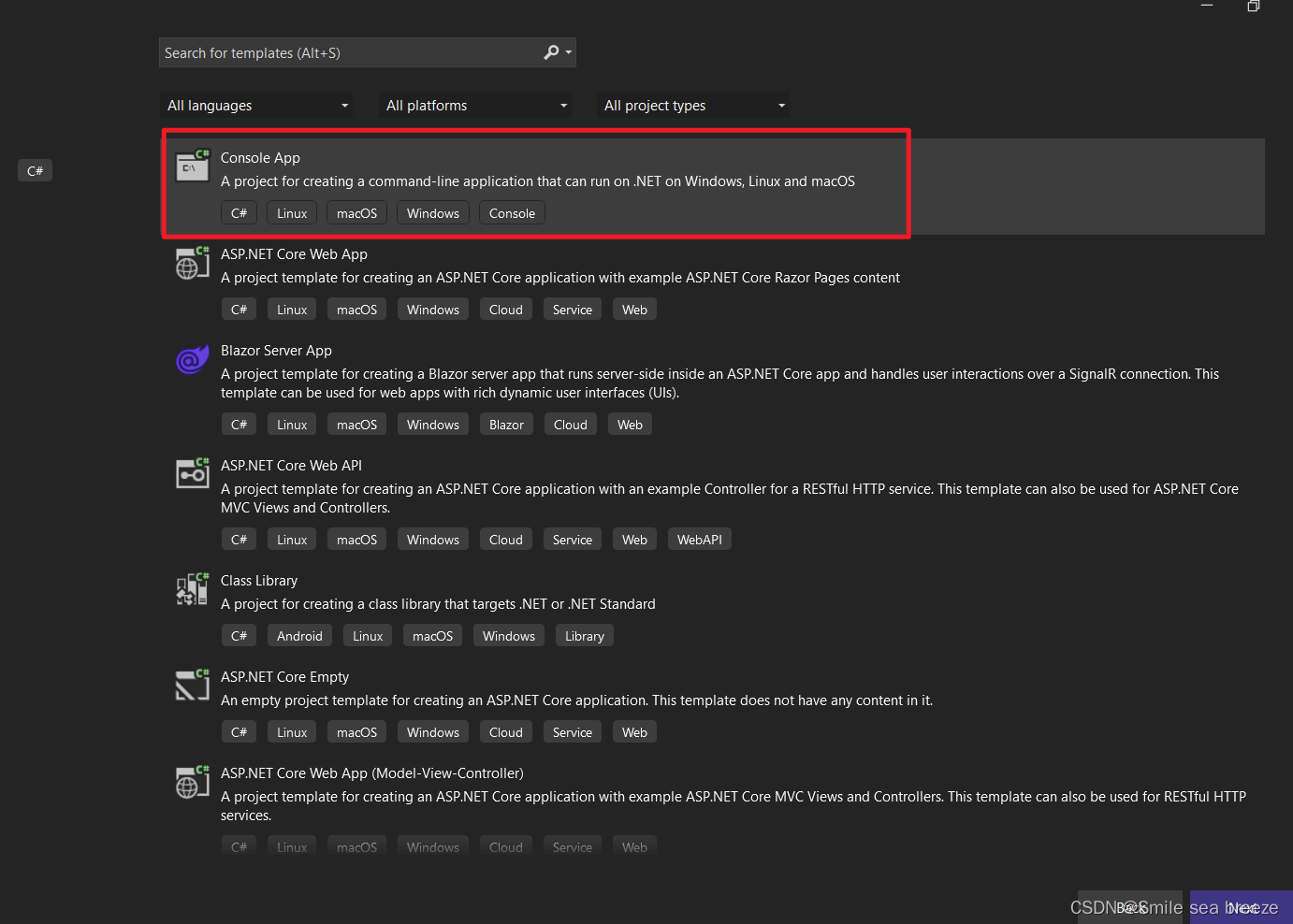Click the ASP.NET Core Web App globe icon

click(193, 262)
